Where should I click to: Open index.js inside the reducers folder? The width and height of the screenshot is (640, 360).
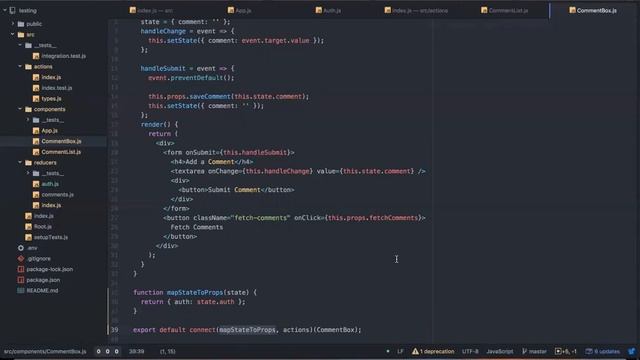tap(51, 205)
